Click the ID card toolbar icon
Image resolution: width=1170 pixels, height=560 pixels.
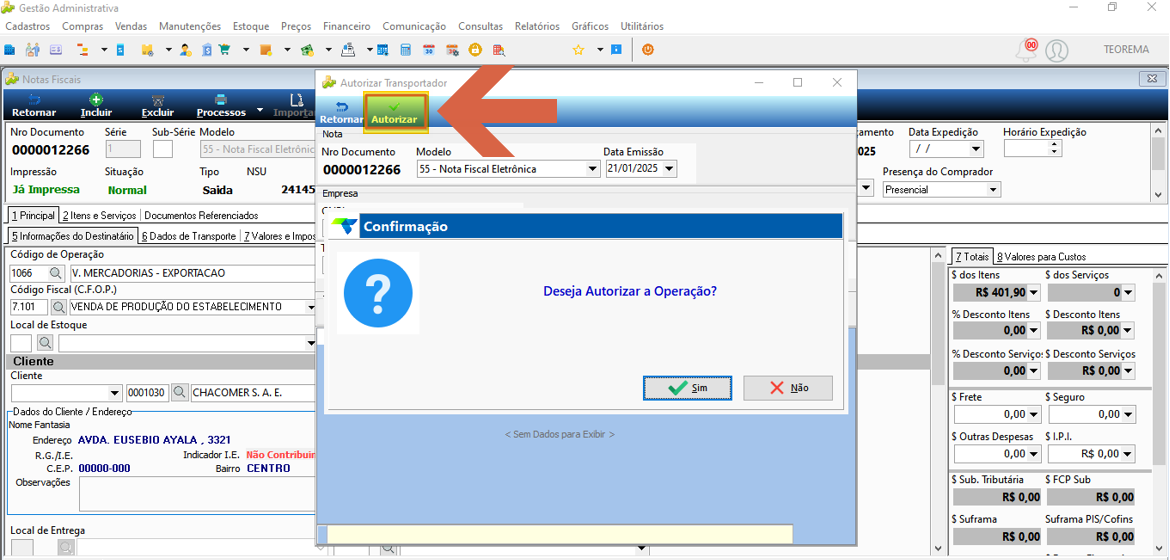56,50
